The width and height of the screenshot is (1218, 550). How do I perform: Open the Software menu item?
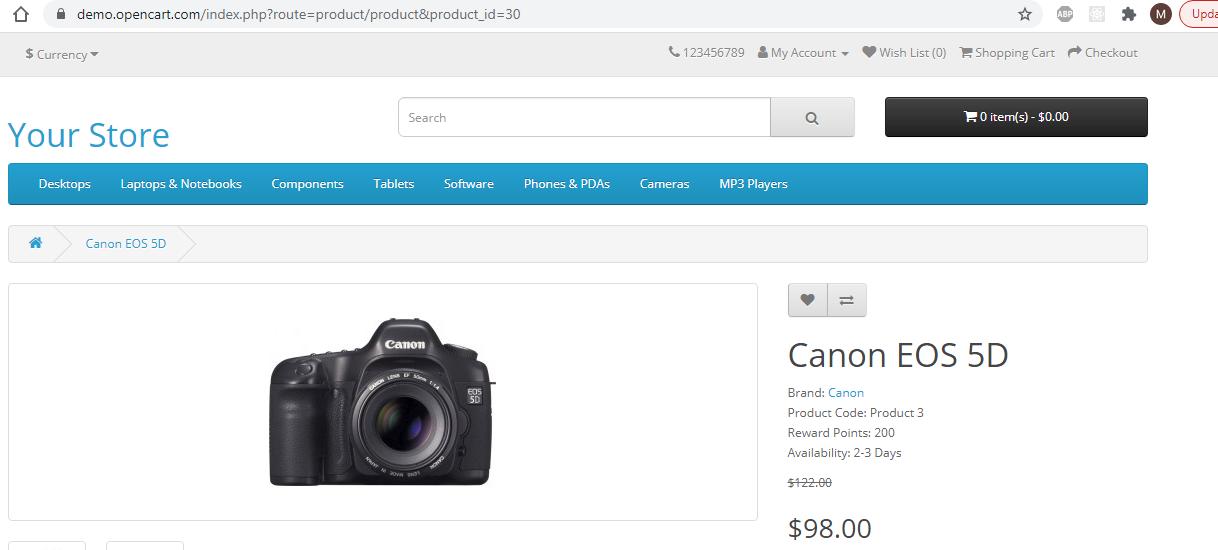469,184
